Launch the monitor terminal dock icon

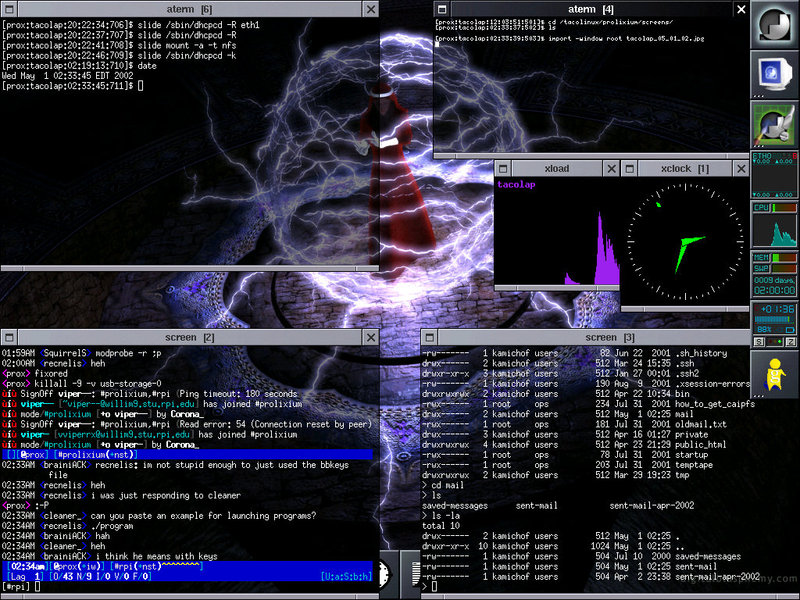(774, 74)
